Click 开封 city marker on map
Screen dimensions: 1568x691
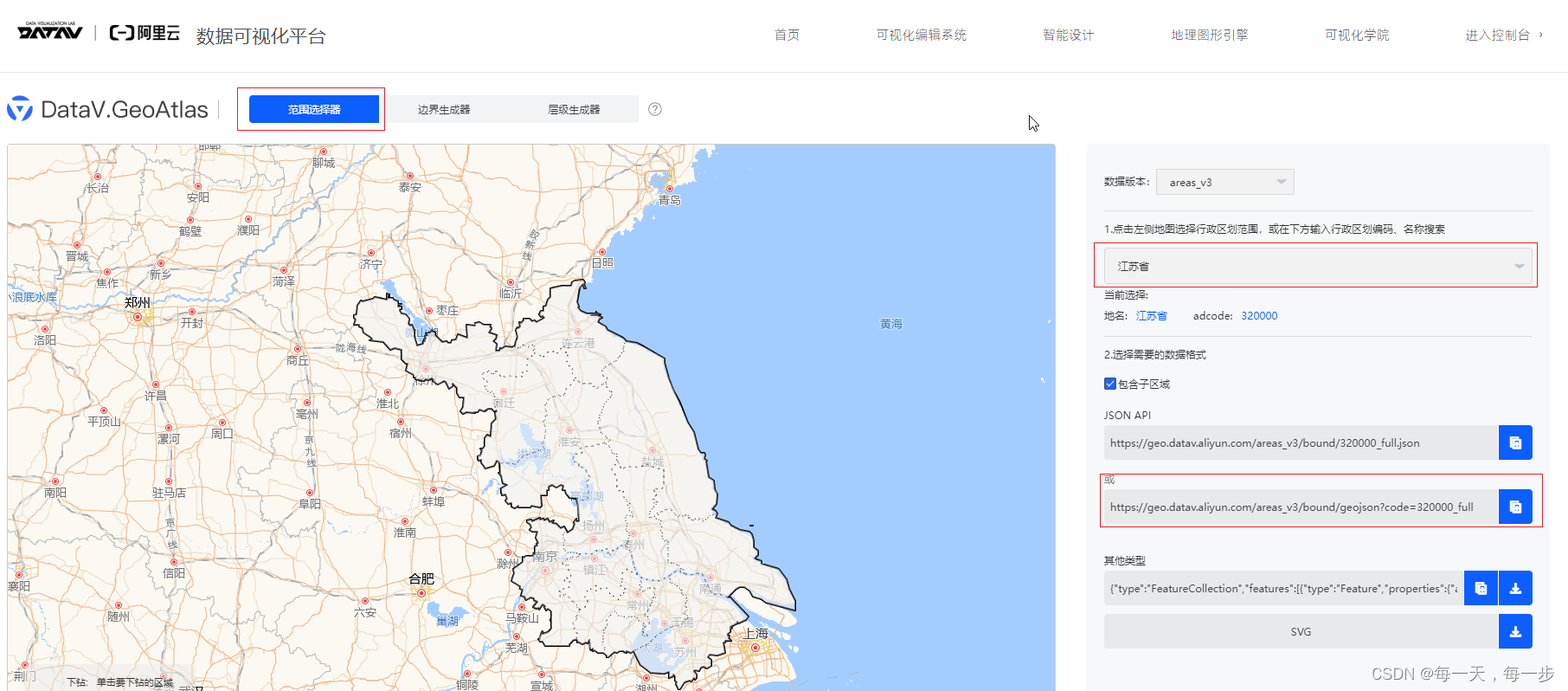click(x=192, y=312)
